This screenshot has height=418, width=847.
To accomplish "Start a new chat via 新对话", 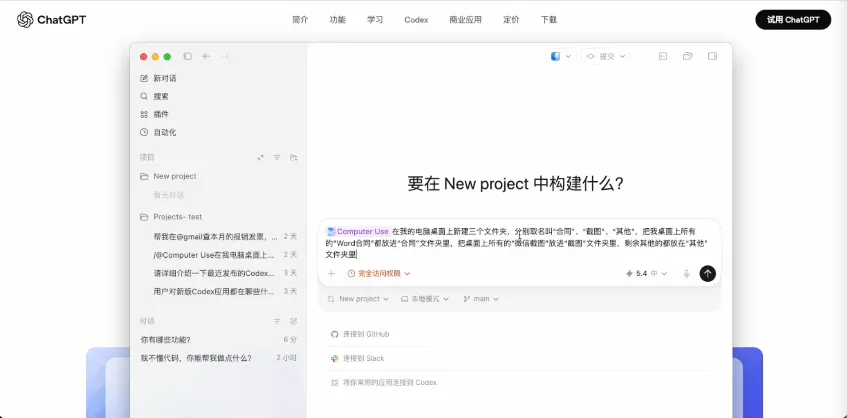I will point(158,78).
